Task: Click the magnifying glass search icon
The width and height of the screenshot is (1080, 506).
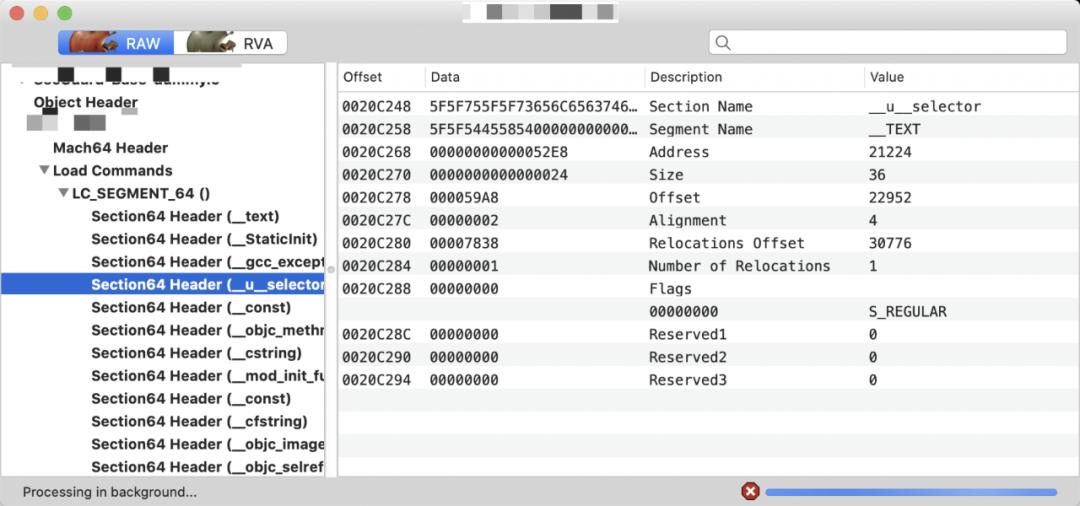Action: tap(723, 43)
